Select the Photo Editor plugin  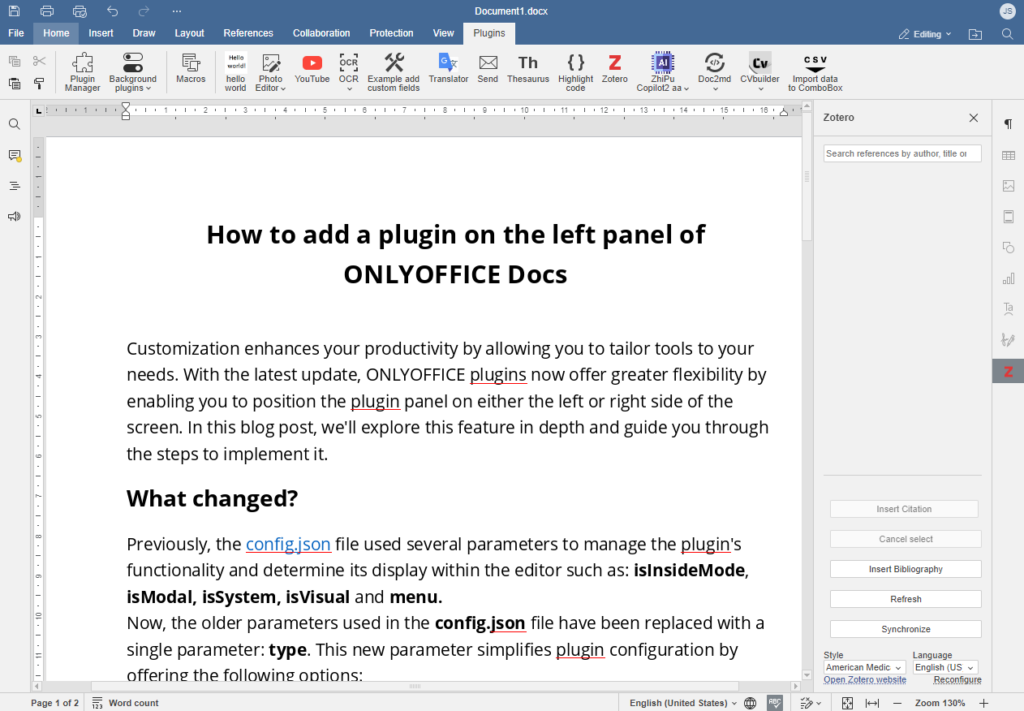270,71
